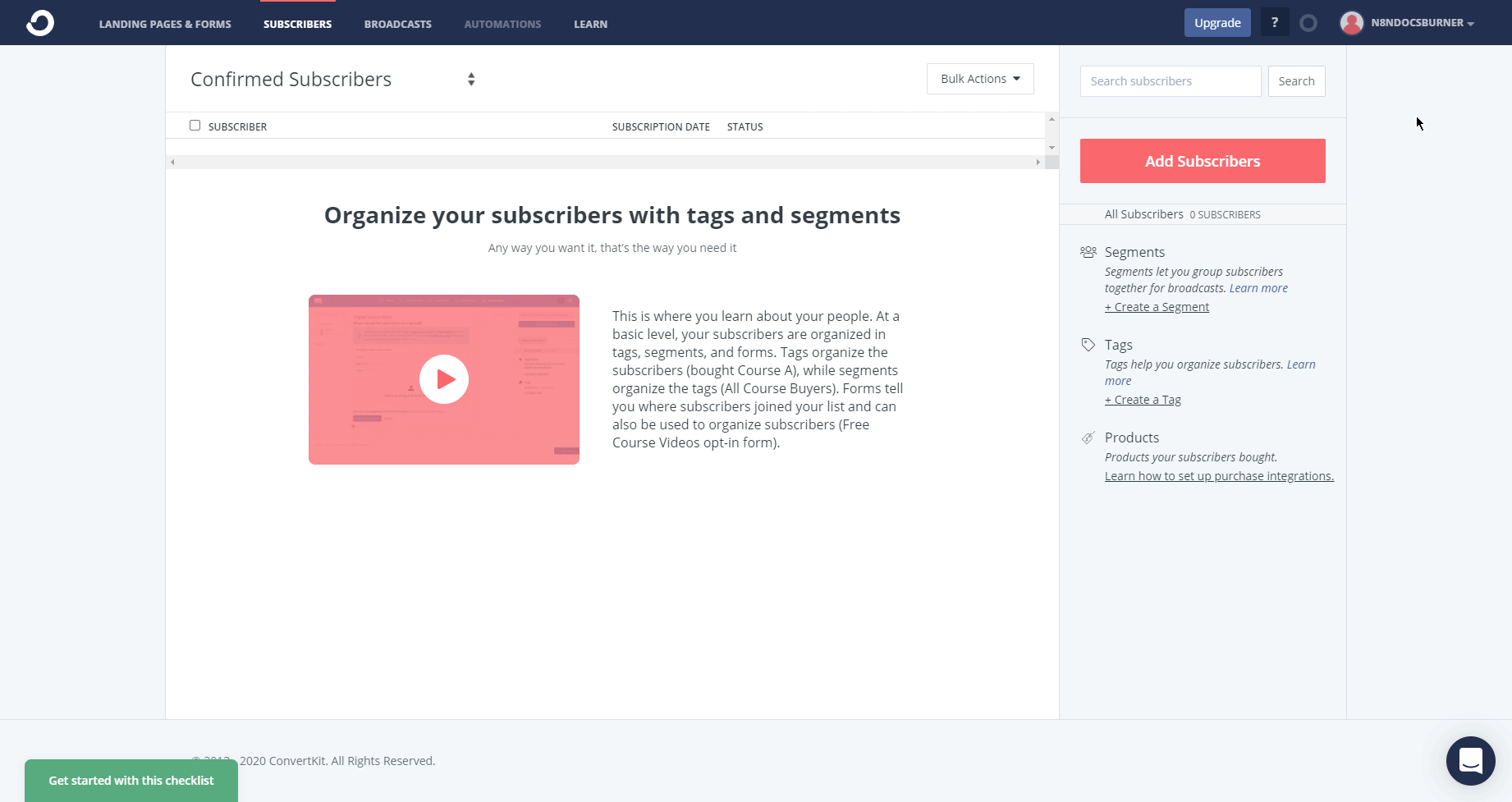Select Create a Segment
The width and height of the screenshot is (1512, 802).
(x=1157, y=306)
